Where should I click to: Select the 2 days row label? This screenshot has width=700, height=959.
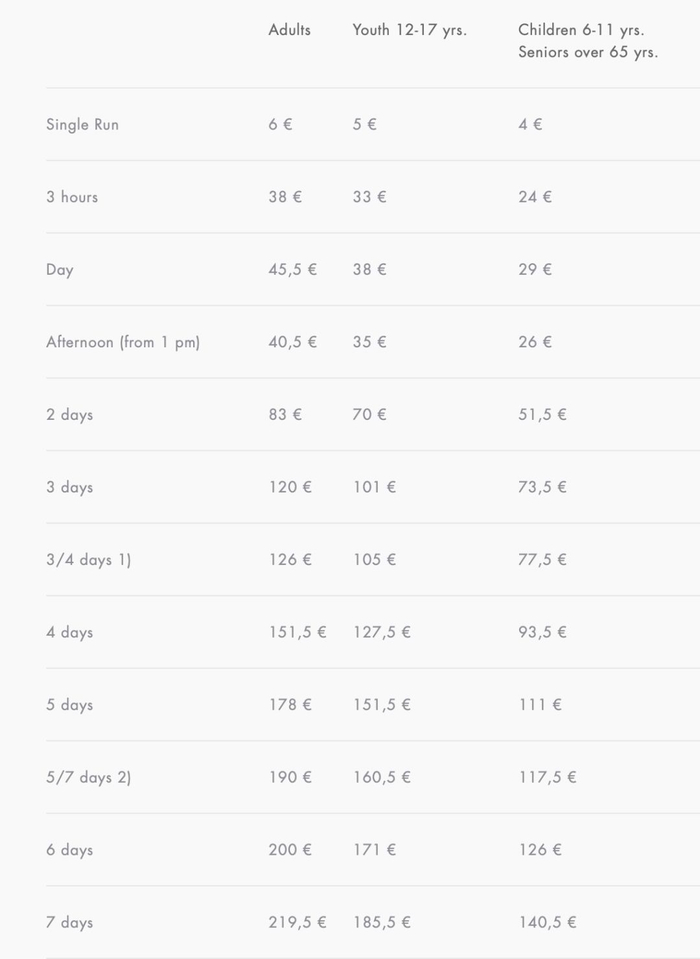[x=69, y=415]
